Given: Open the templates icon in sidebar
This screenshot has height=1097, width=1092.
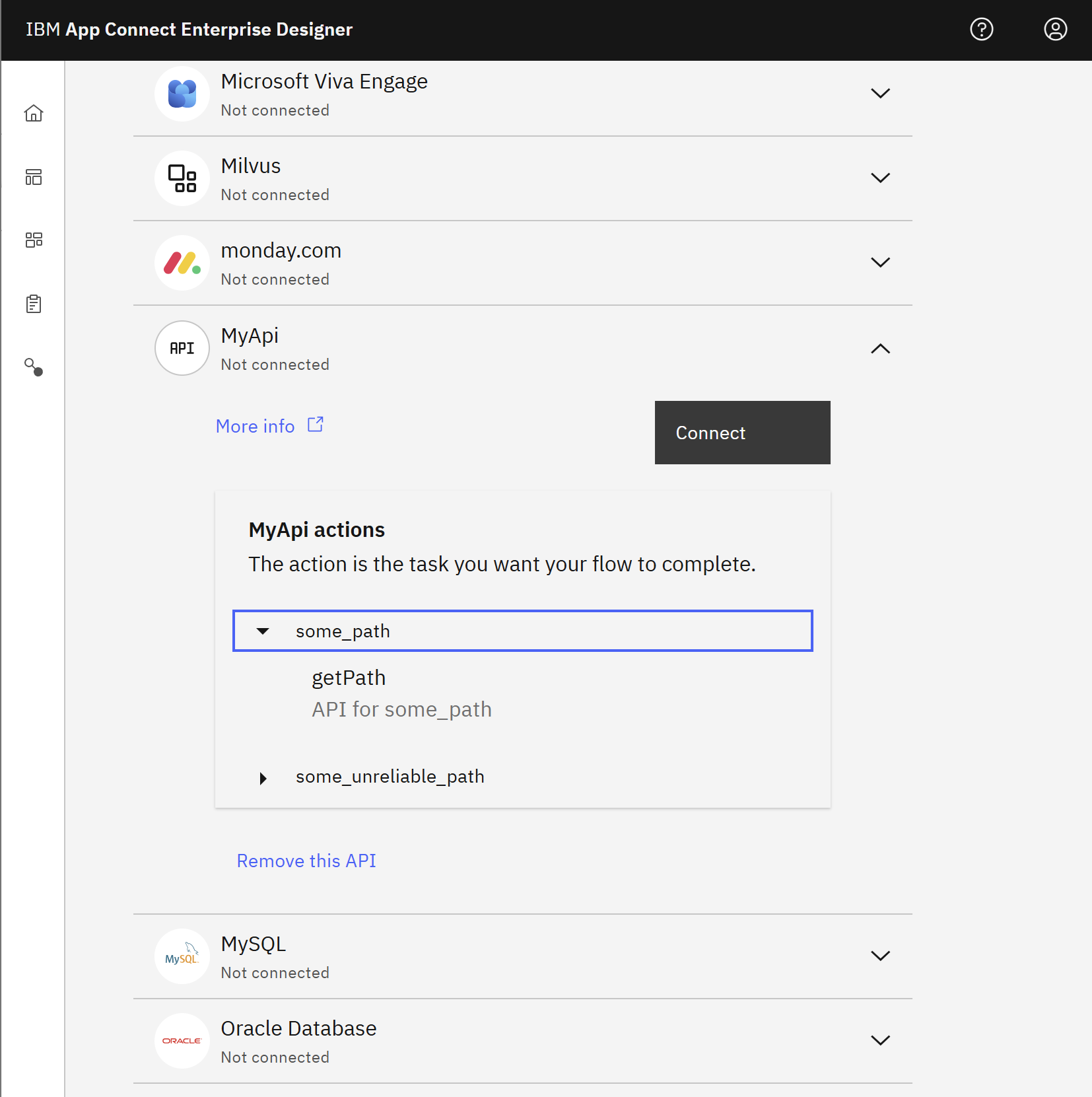Looking at the screenshot, I should tap(34, 176).
